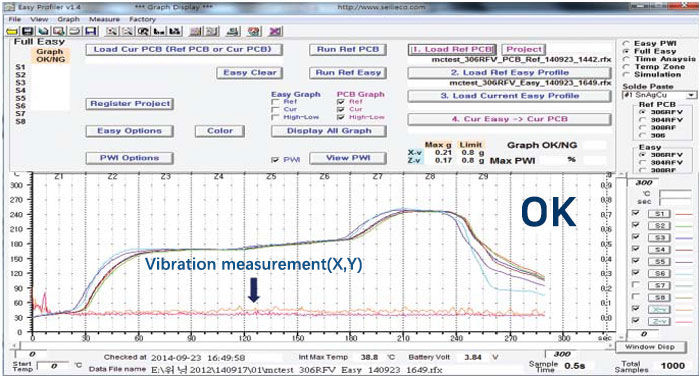
Task: Select the Time Analysis radio option
Action: [x=626, y=59]
